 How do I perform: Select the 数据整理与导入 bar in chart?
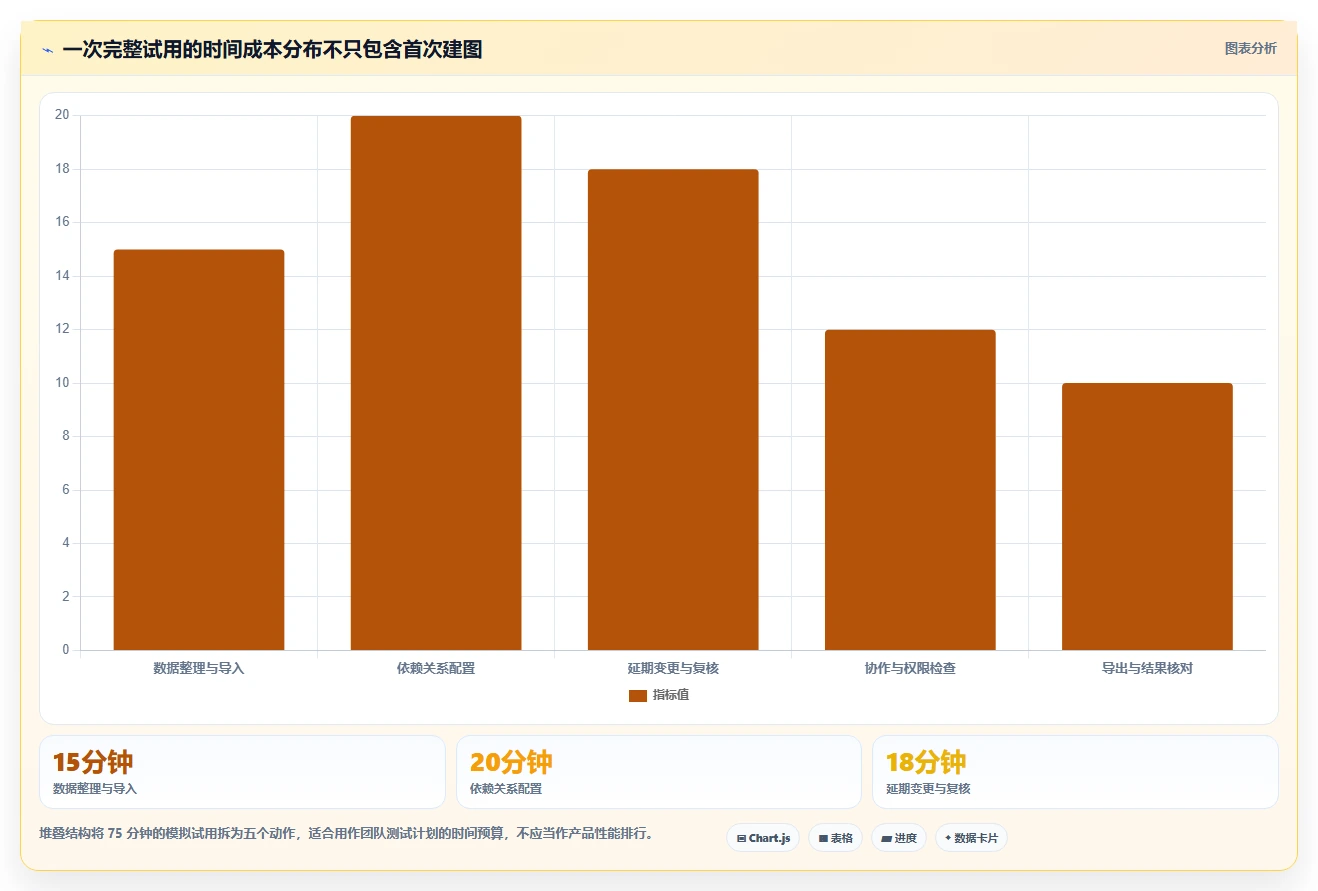tap(199, 450)
